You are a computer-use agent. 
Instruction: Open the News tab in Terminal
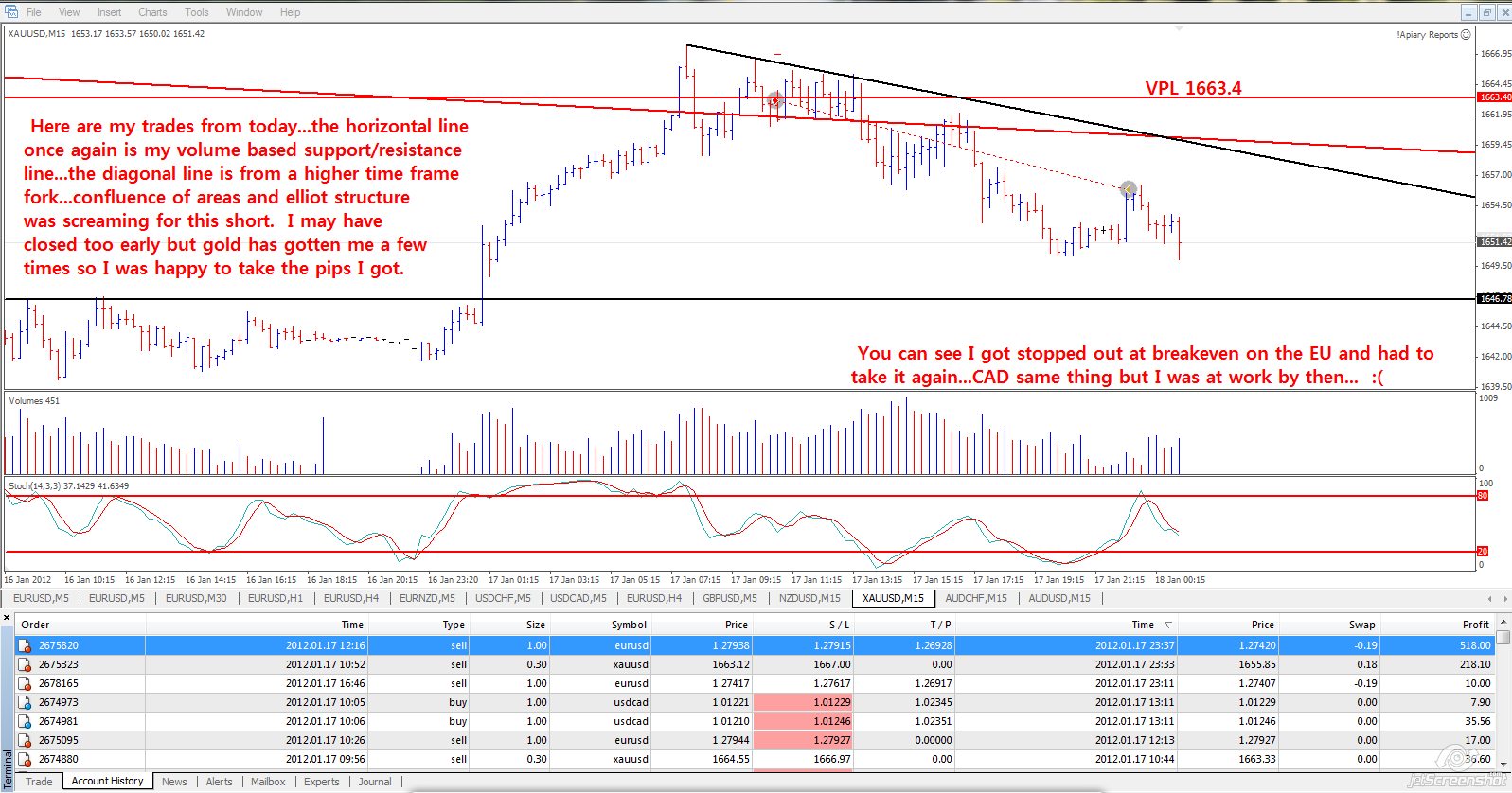(x=174, y=782)
